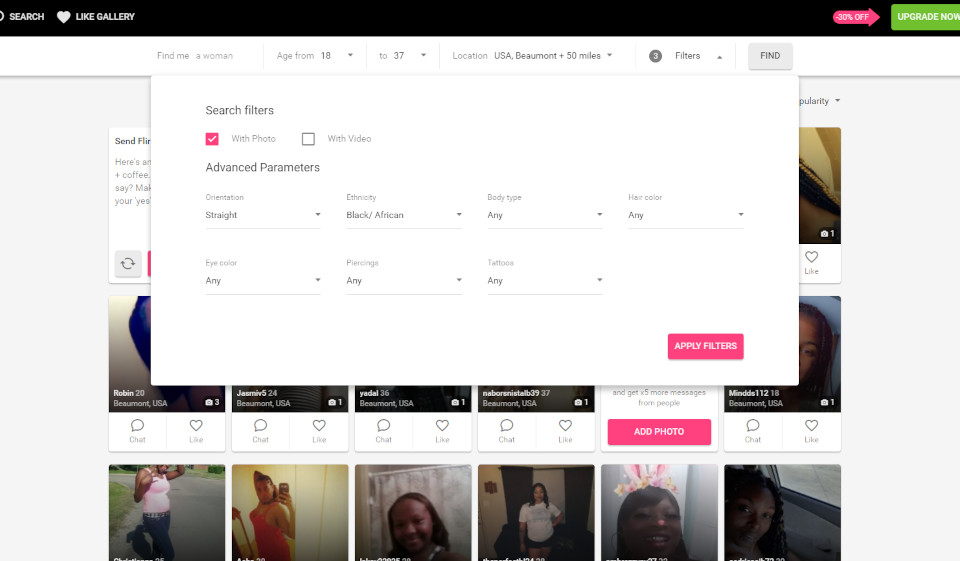Uncheck the With Photo checkbox
Screen dimensions: 960x561
pos(212,139)
